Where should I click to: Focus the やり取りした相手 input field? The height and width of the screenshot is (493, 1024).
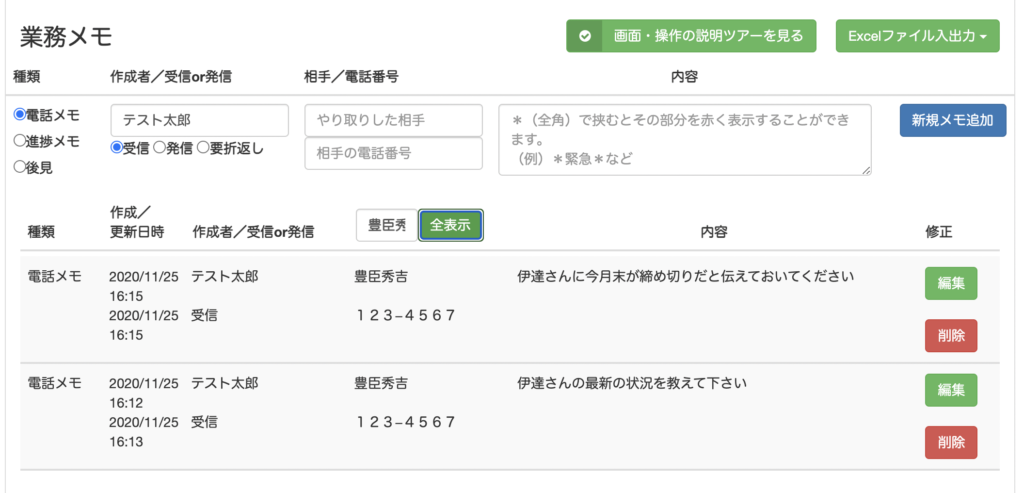point(393,120)
